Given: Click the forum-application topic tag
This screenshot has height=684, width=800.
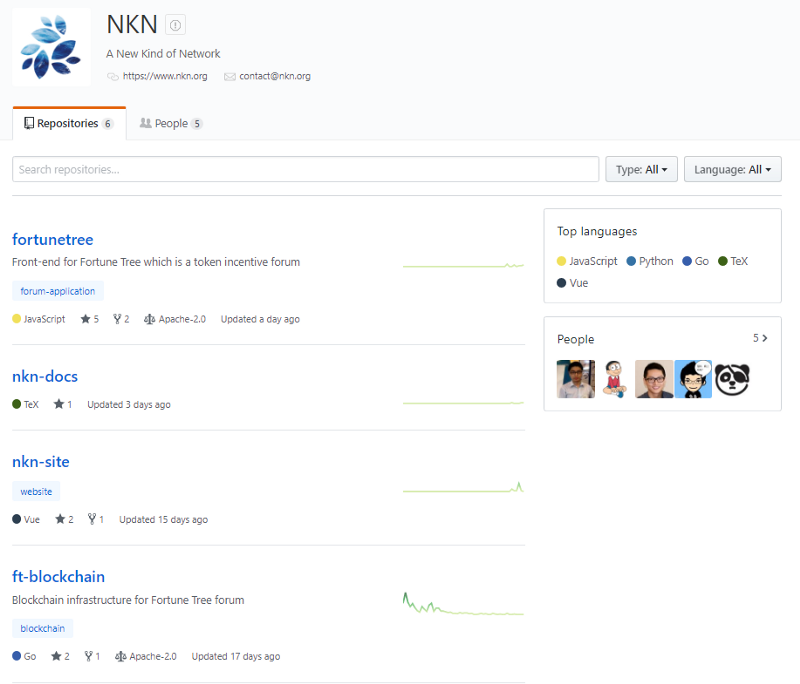Looking at the screenshot, I should click(x=58, y=291).
